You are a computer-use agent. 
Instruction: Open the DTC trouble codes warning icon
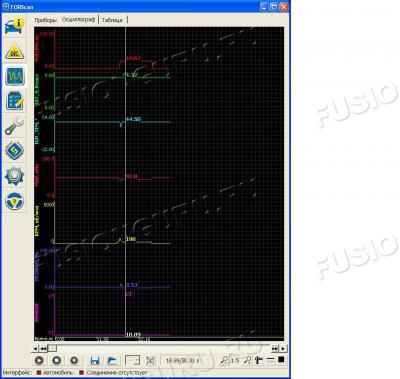[x=14, y=52]
